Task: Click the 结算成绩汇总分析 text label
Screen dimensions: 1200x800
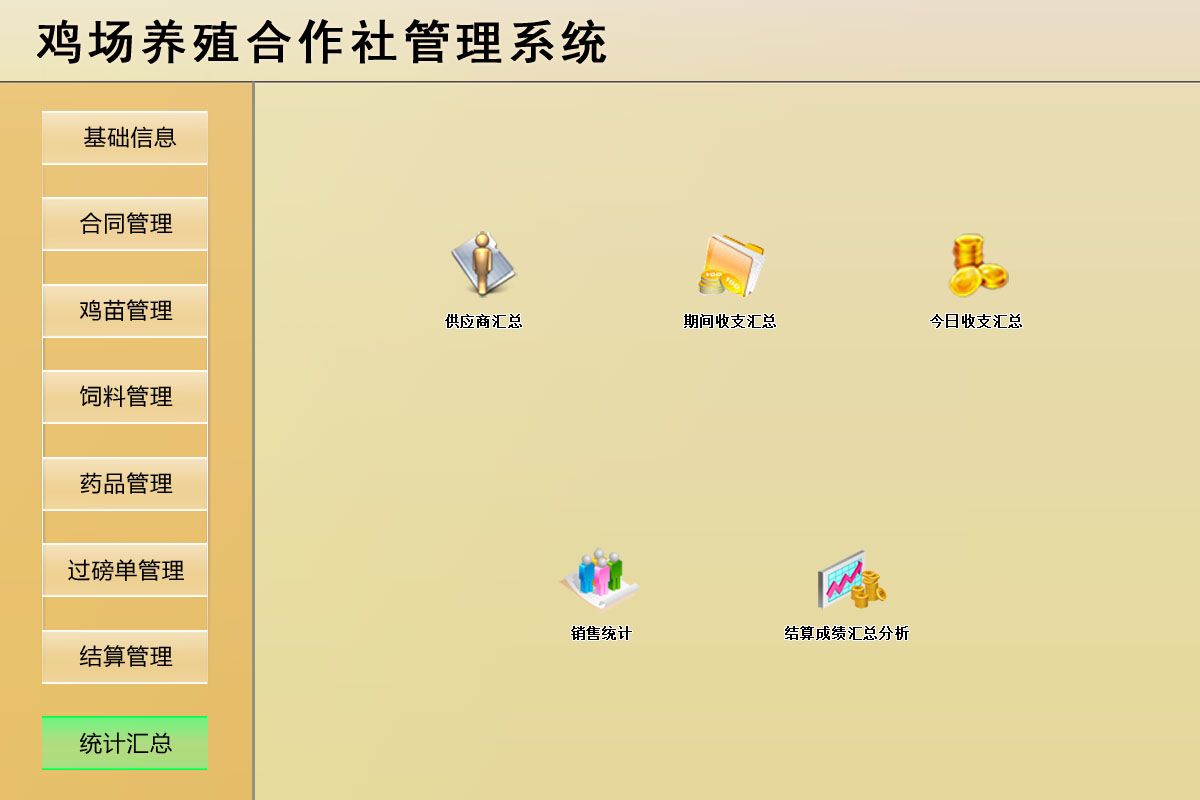Action: [847, 634]
